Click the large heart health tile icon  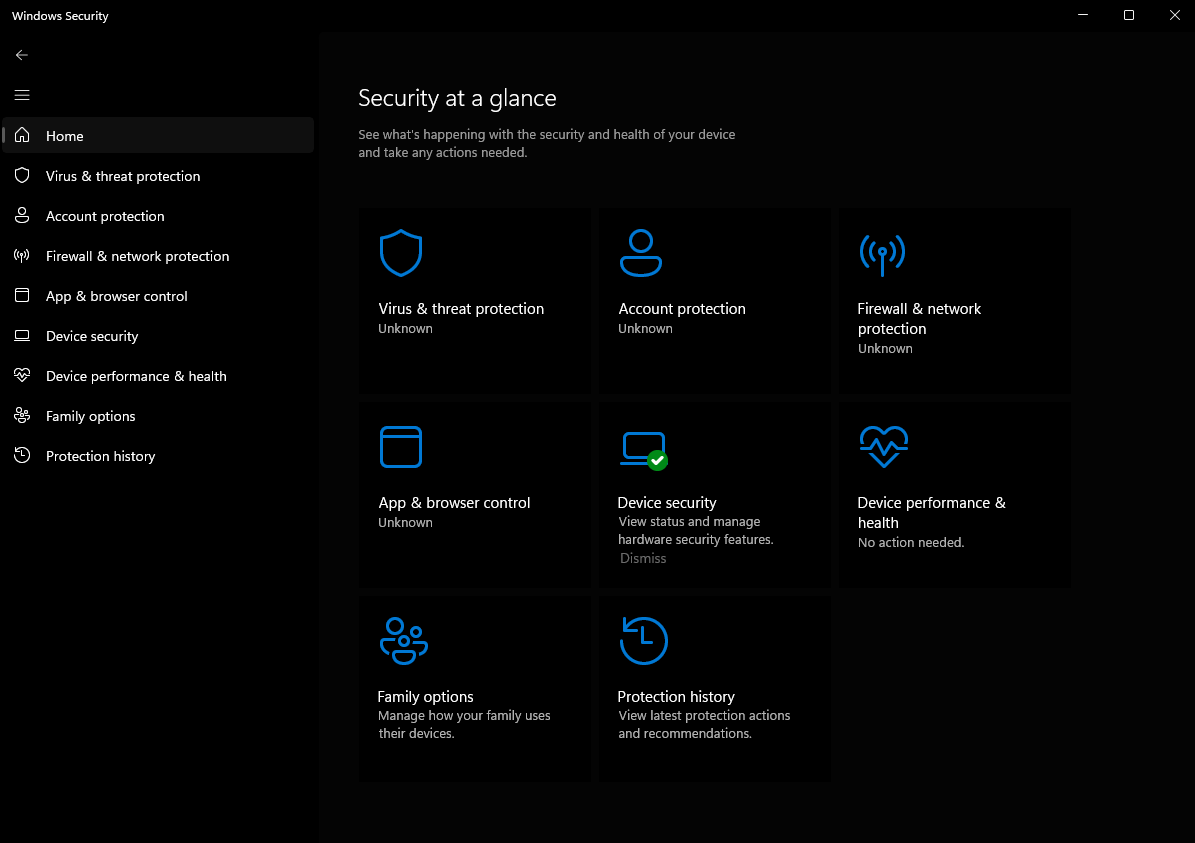(x=883, y=447)
